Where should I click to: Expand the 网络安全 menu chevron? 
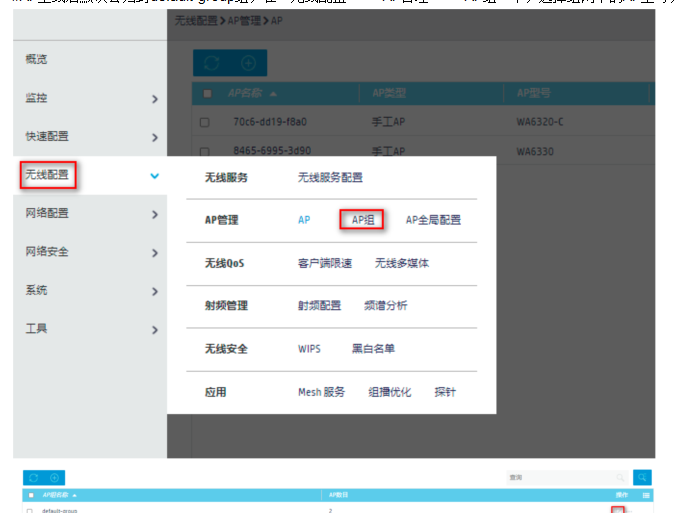click(x=155, y=253)
